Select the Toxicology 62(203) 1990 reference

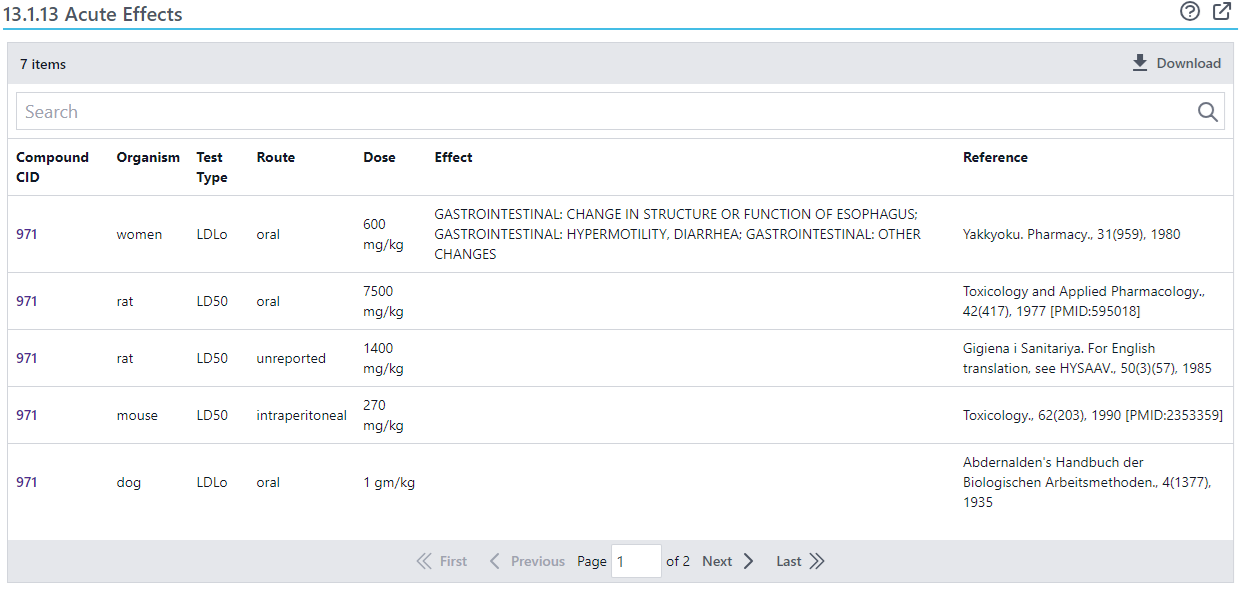click(1092, 415)
